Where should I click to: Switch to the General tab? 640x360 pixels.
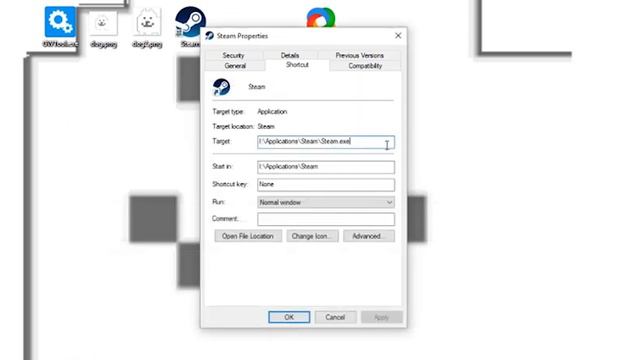click(235, 66)
